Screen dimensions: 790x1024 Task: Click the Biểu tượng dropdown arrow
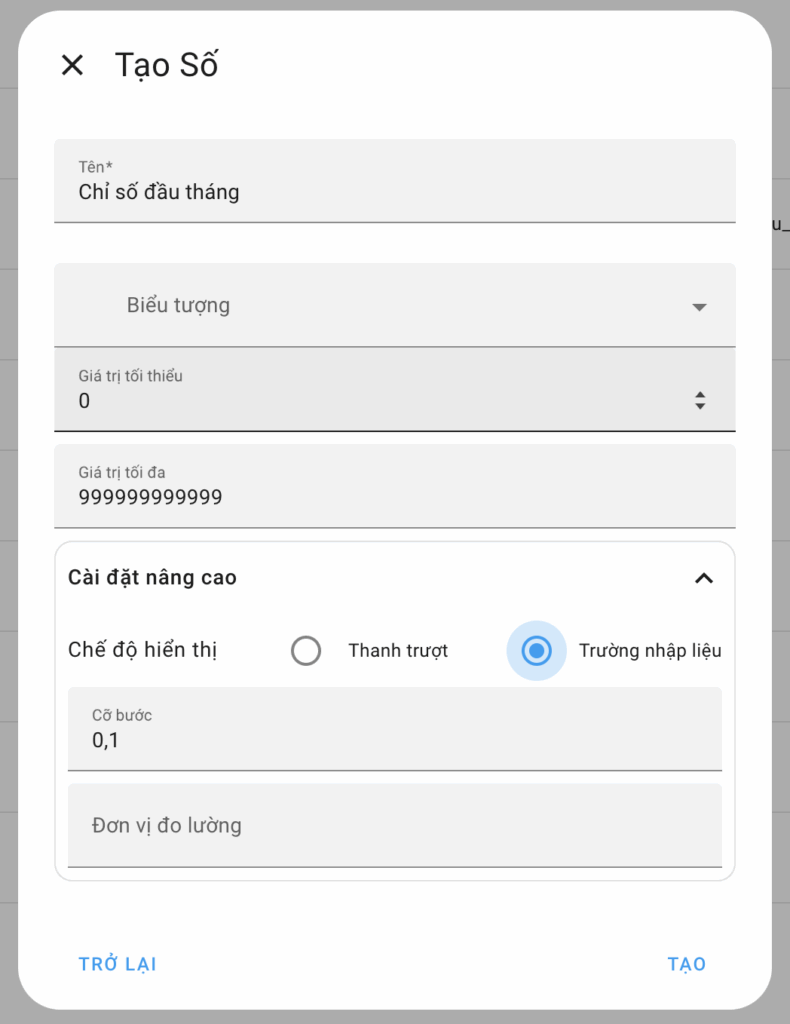[699, 307]
